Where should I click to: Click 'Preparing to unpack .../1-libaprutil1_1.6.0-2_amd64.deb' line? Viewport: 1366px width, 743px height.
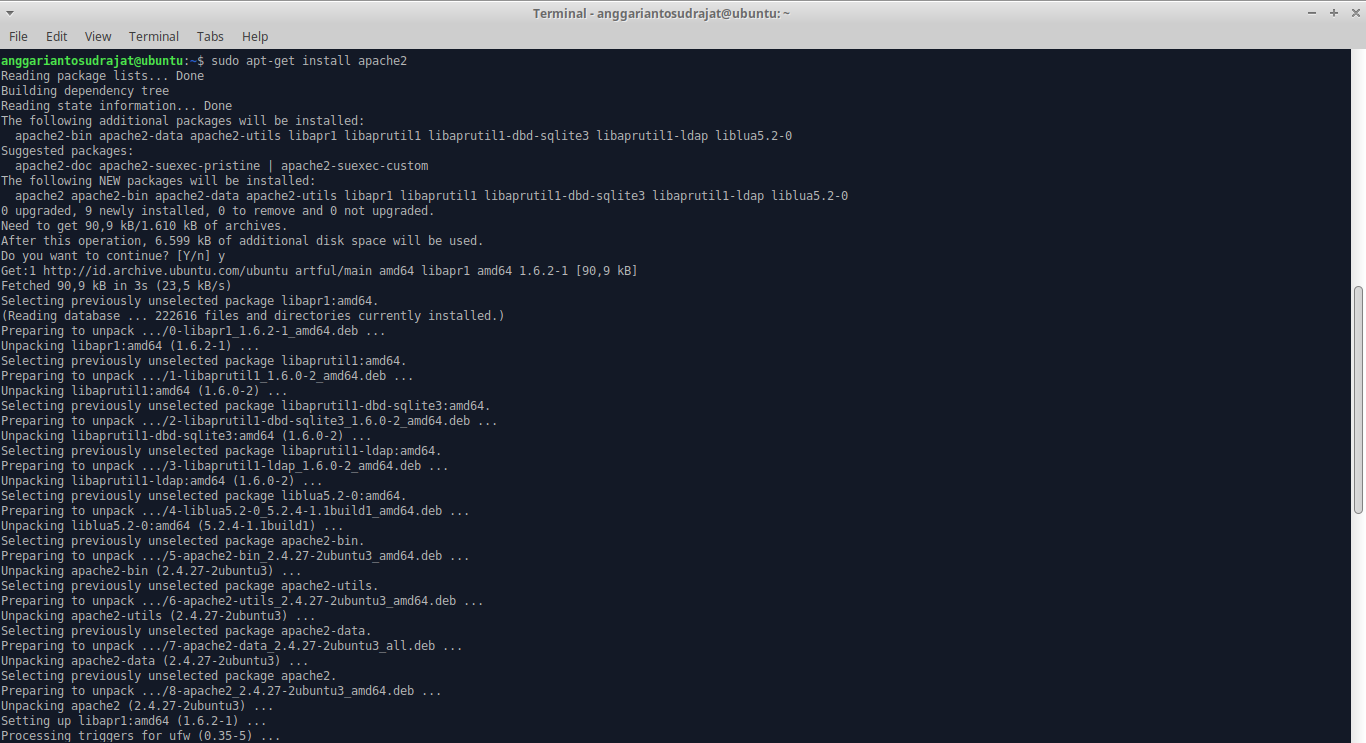207,376
